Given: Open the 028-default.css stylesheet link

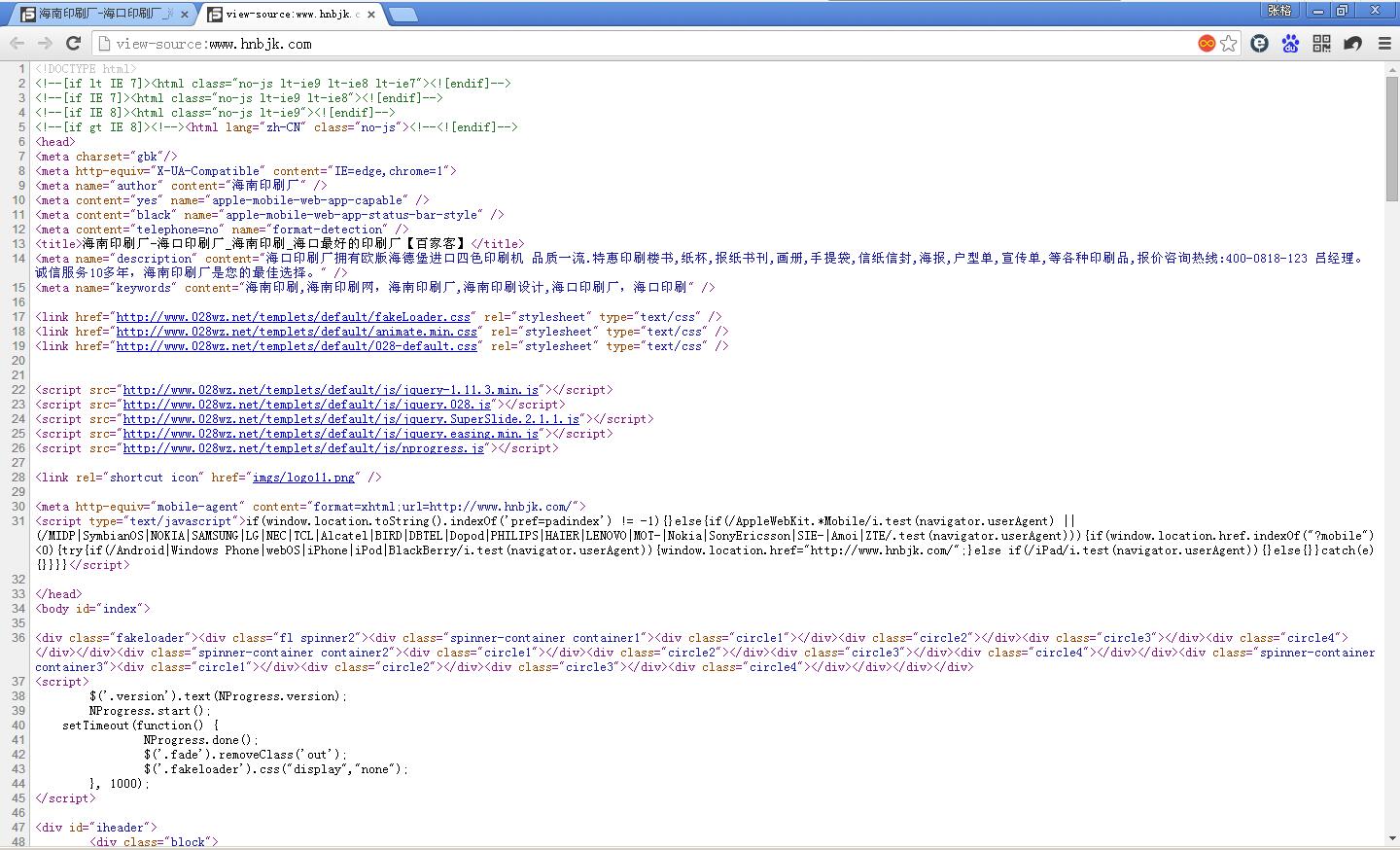Looking at the screenshot, I should tap(297, 346).
